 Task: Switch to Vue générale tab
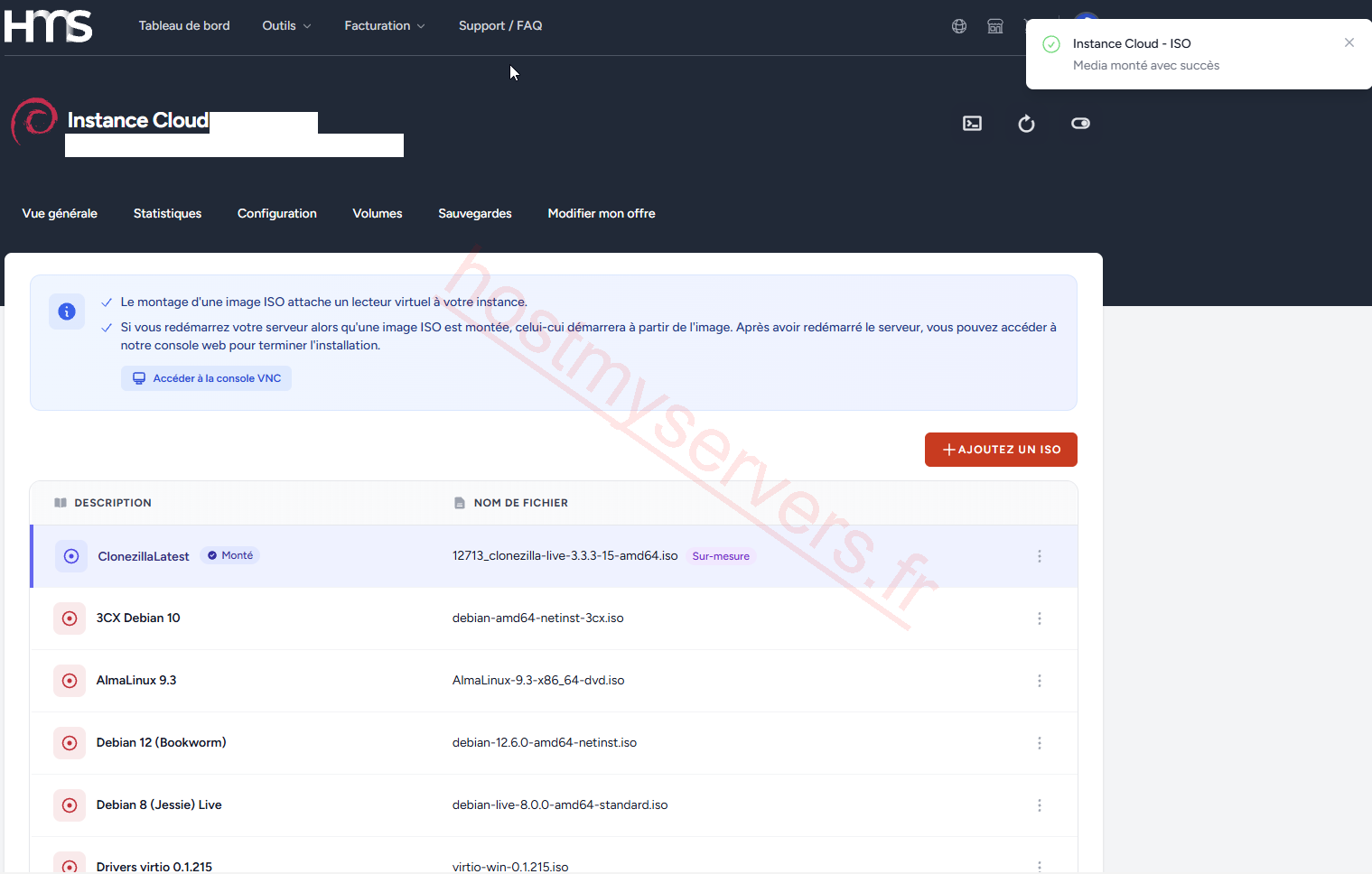coord(60,214)
